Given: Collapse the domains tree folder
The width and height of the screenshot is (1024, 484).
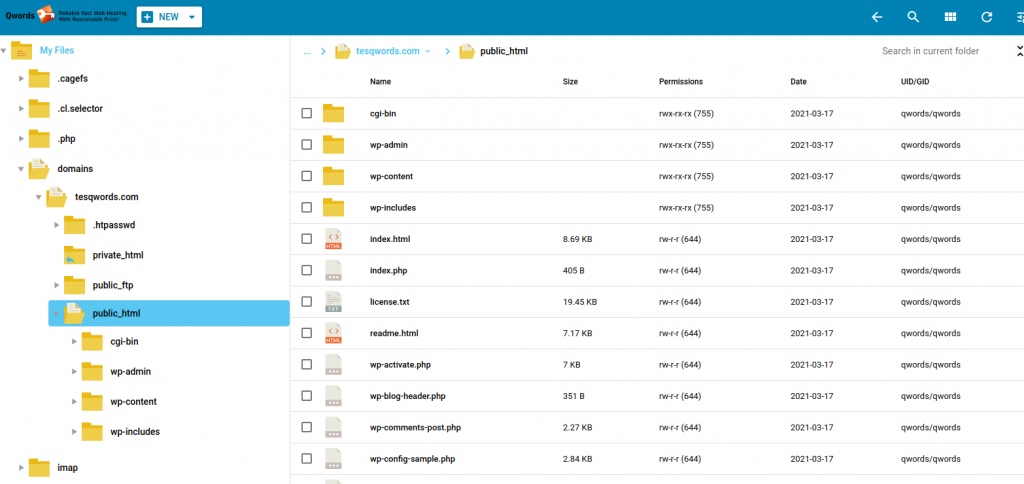Looking at the screenshot, I should coord(22,169).
